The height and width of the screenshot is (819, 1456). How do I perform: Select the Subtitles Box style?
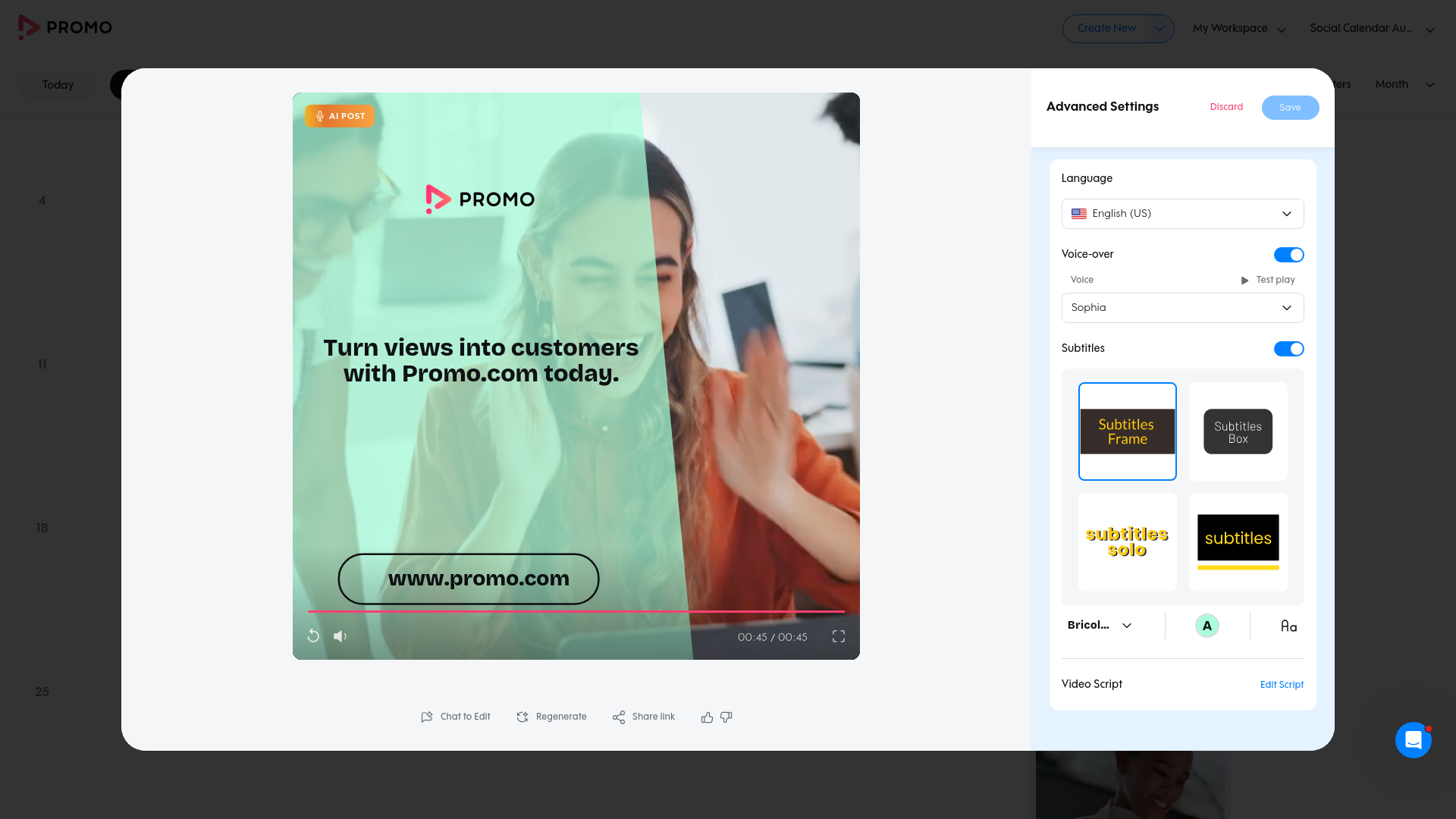[x=1238, y=431]
